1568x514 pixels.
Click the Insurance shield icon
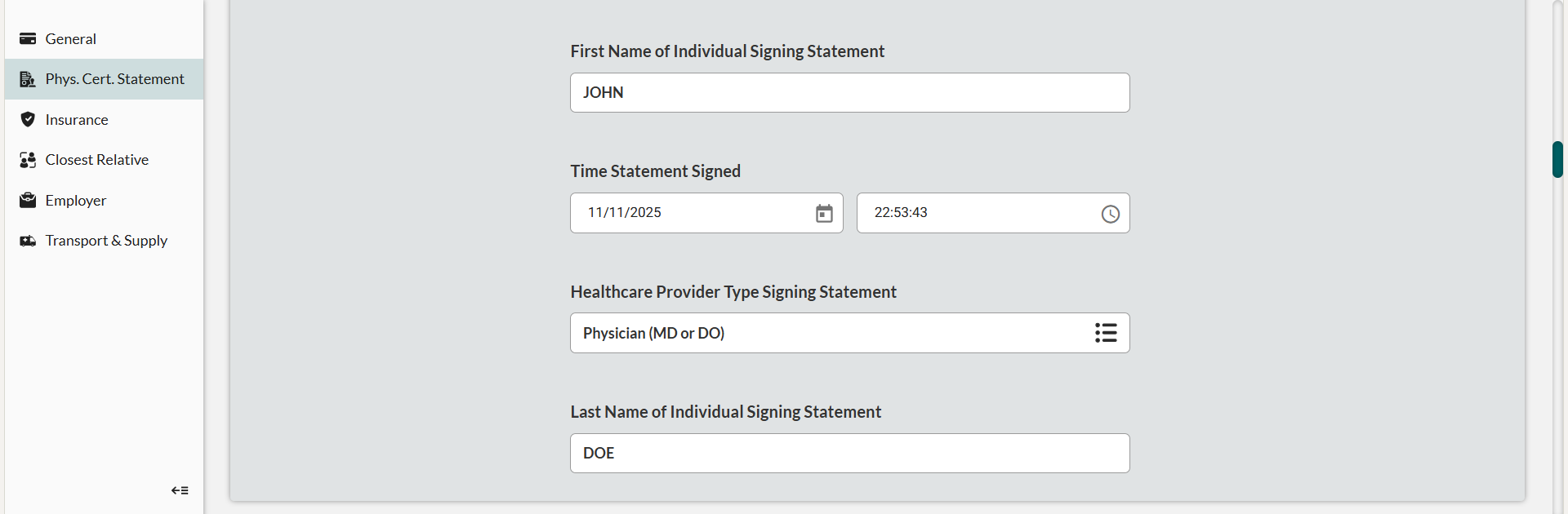pyautogui.click(x=28, y=119)
